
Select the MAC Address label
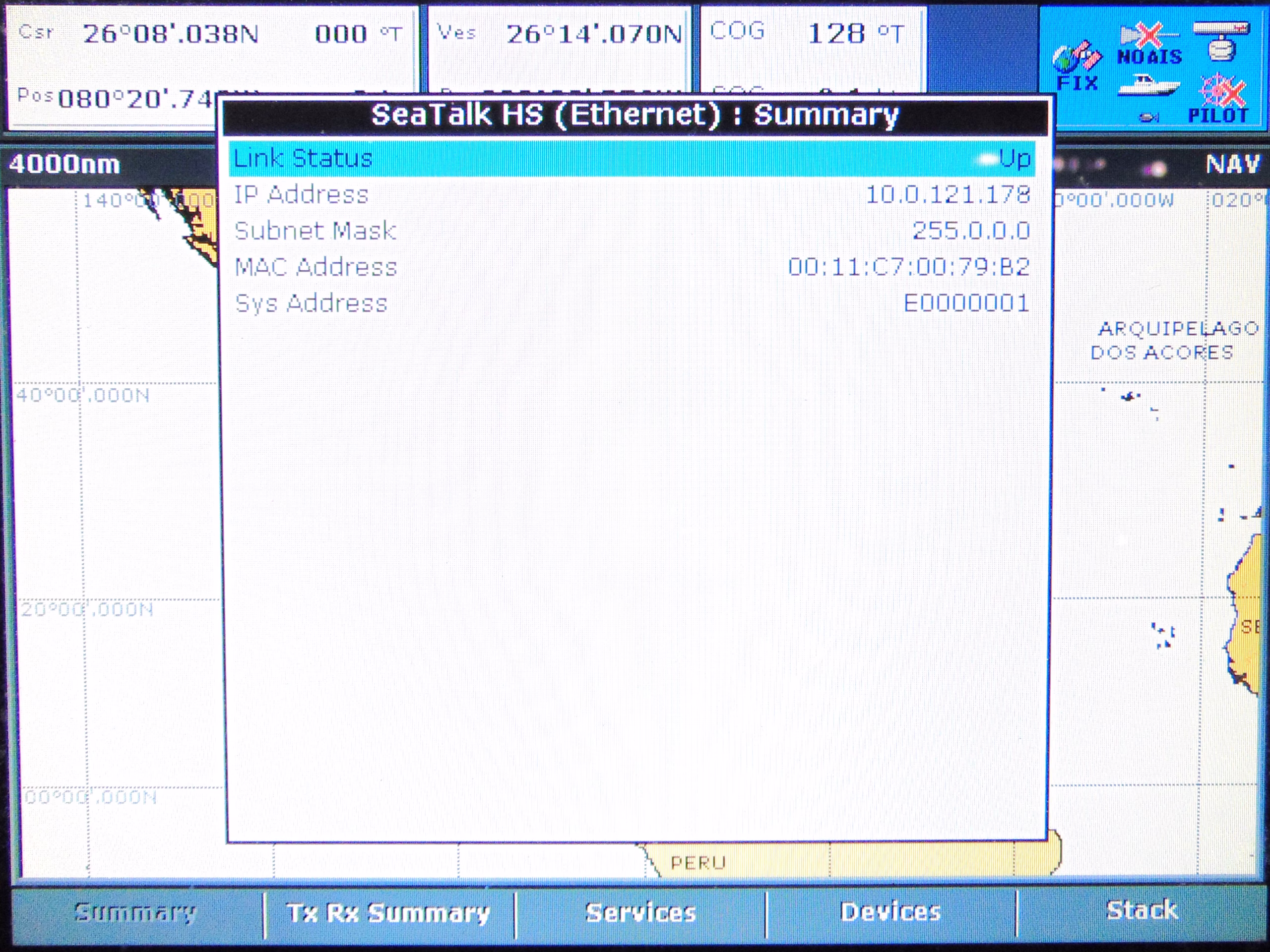pyautogui.click(x=316, y=267)
